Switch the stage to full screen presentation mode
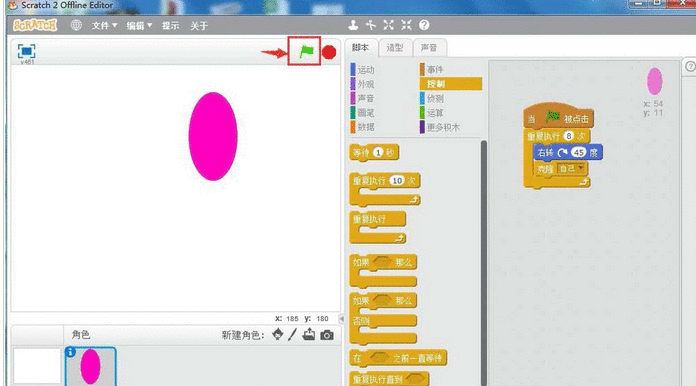This screenshot has height=386, width=696. point(26,51)
